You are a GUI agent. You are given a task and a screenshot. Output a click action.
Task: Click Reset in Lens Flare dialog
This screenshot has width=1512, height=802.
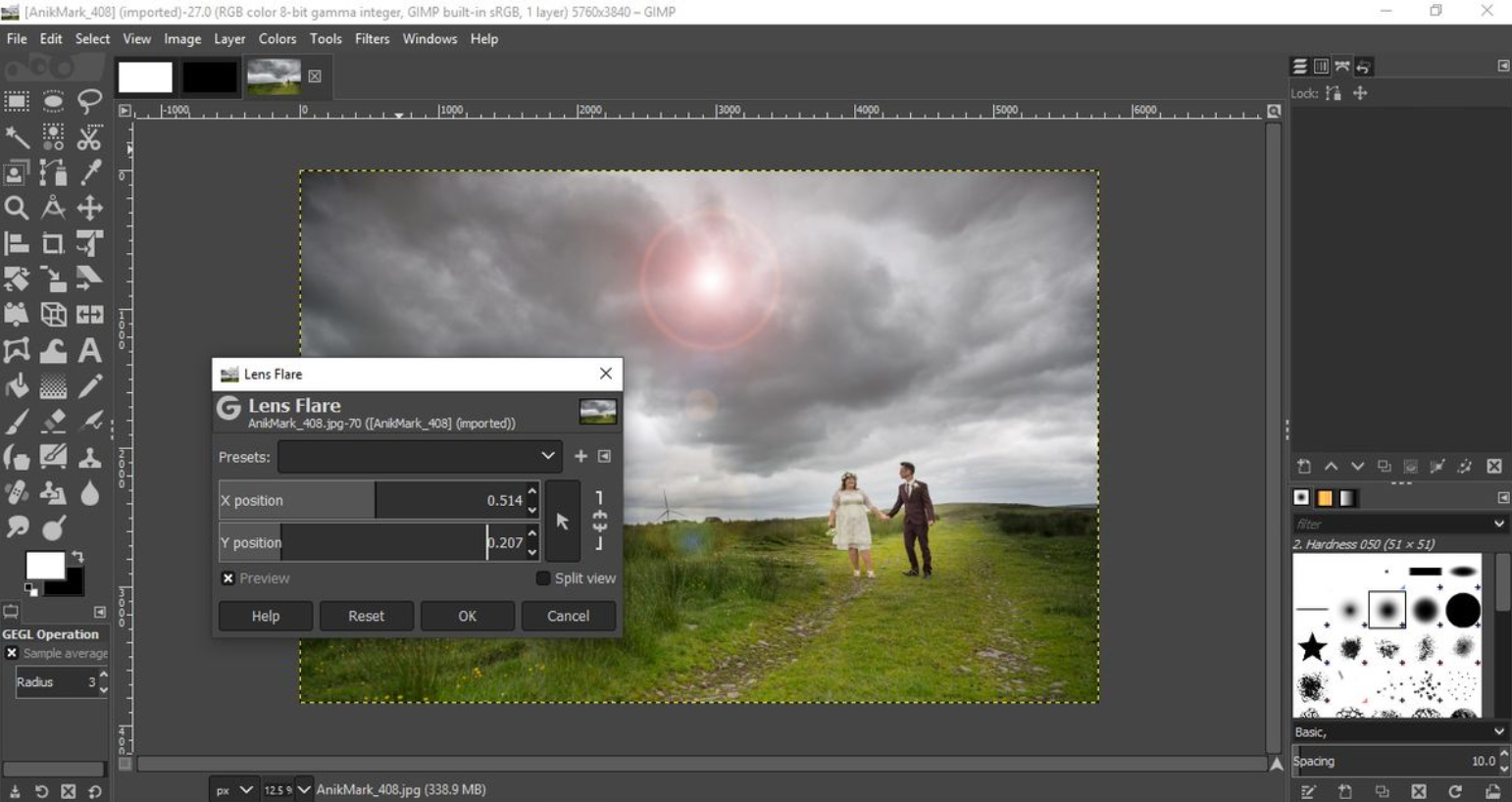[x=367, y=616]
